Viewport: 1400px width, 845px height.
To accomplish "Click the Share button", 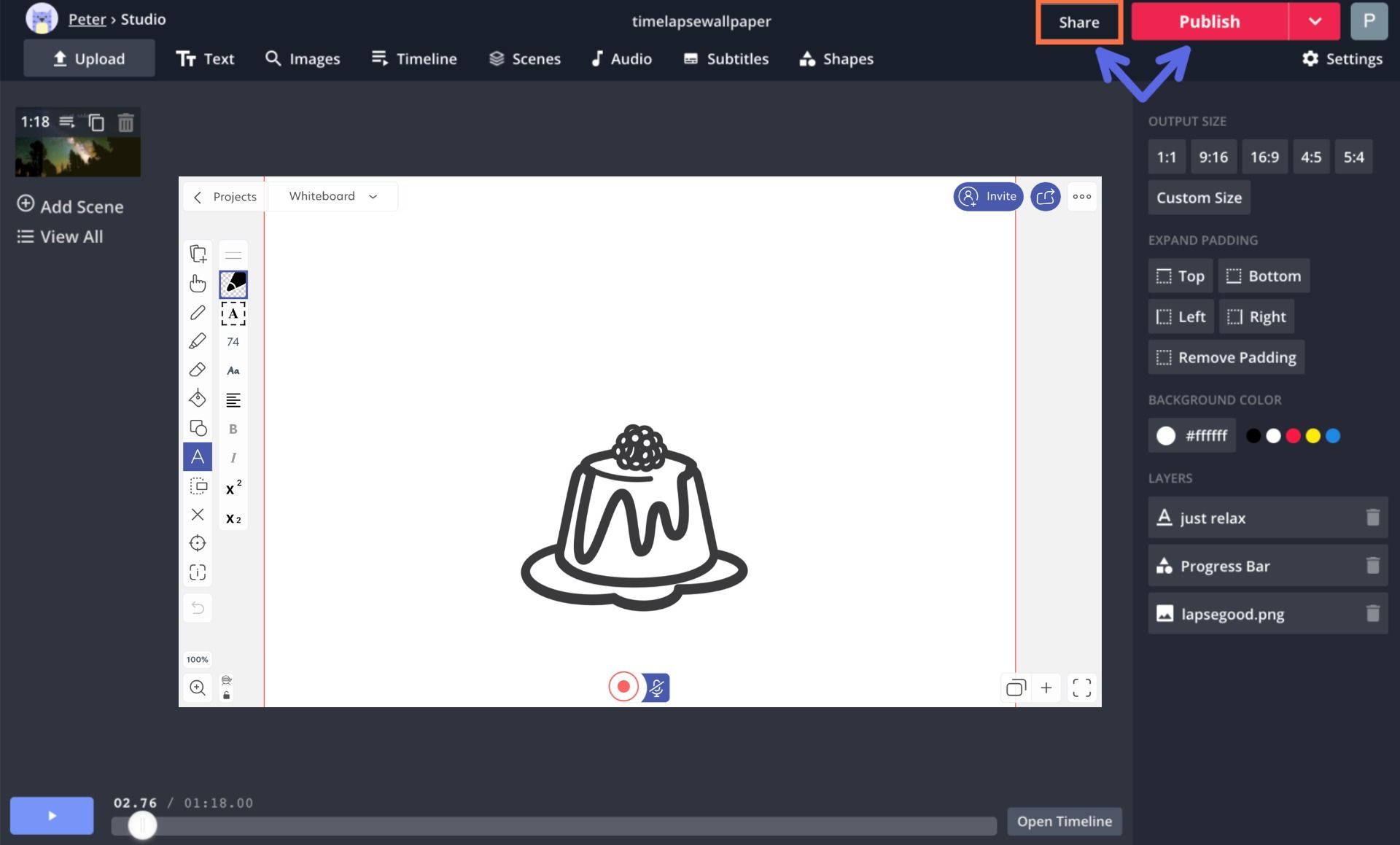I will coord(1078,22).
